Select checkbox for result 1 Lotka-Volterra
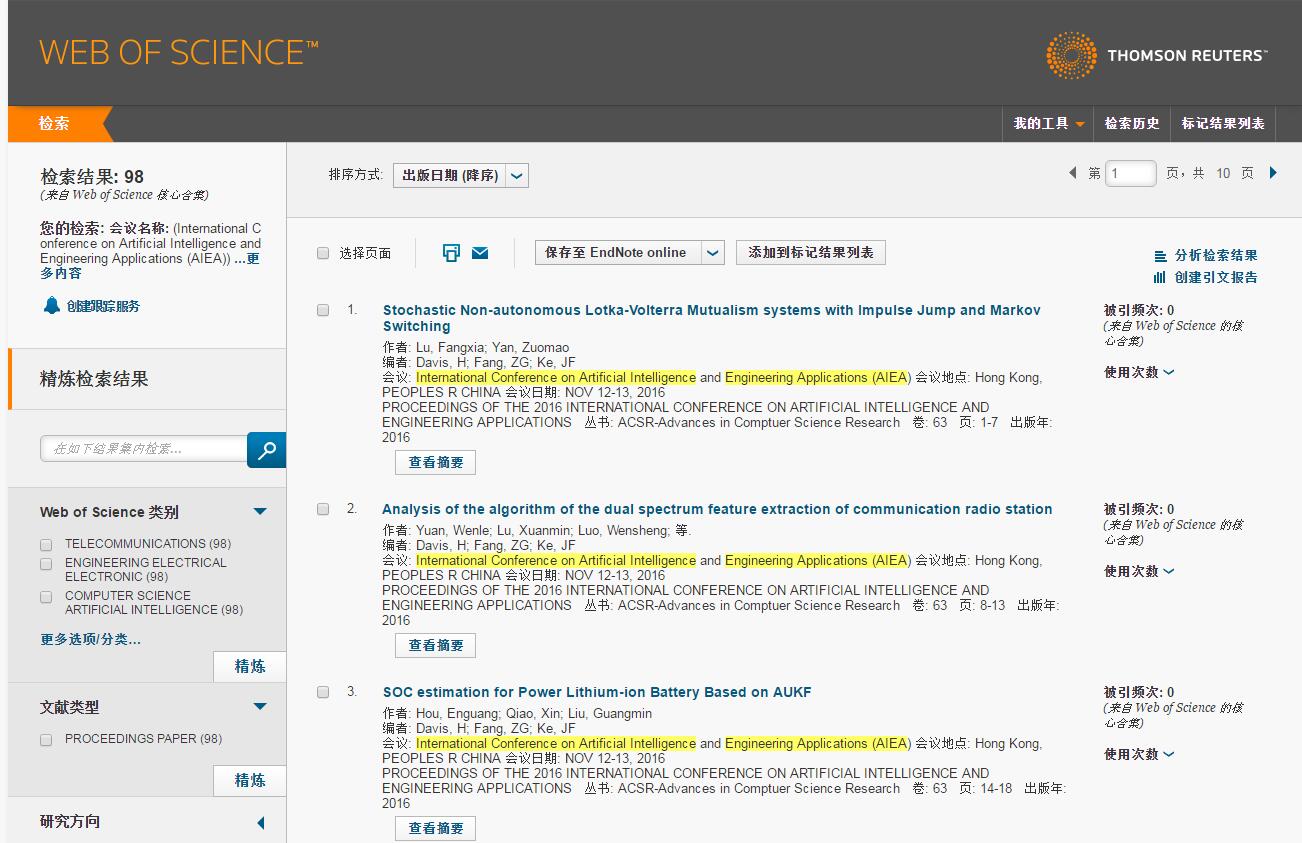Screen dimensions: 1302x843 (323, 310)
